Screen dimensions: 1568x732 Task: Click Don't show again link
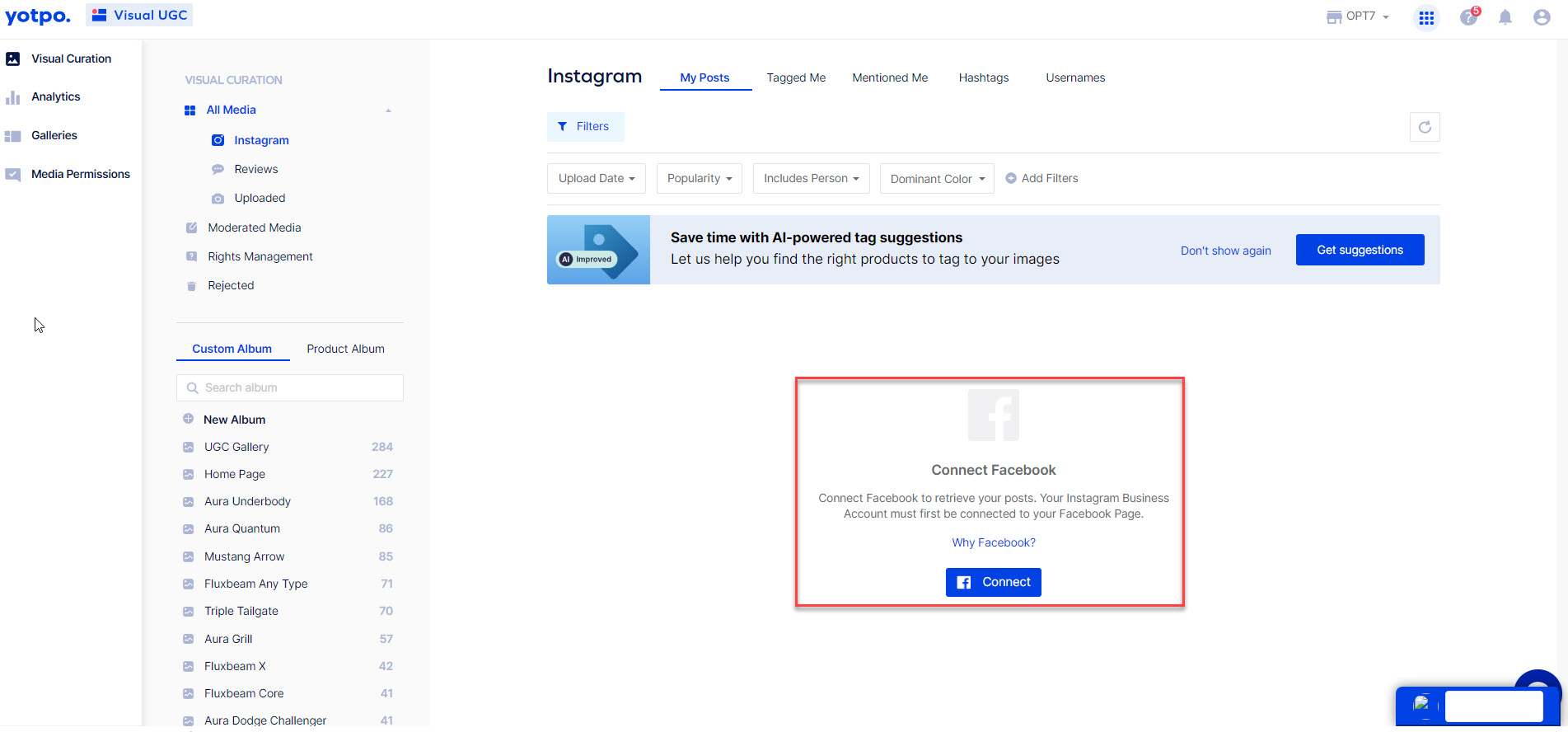click(x=1226, y=251)
